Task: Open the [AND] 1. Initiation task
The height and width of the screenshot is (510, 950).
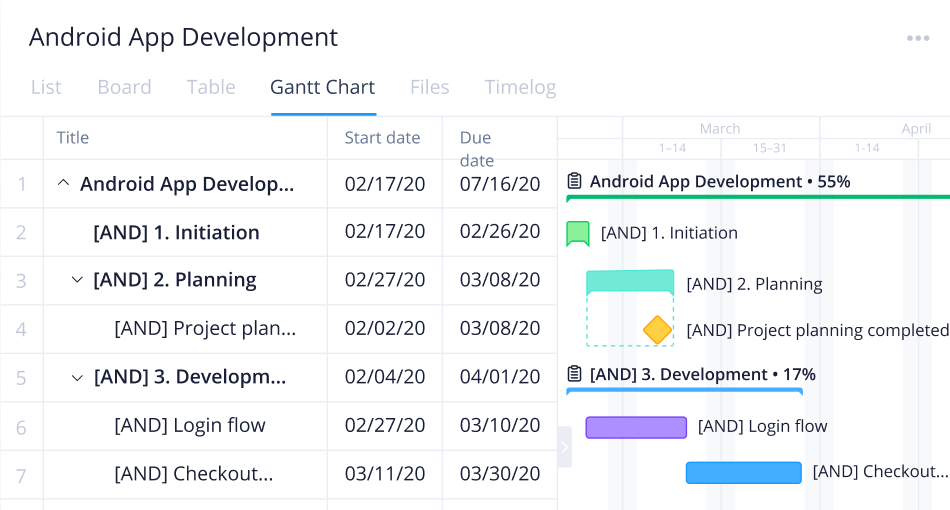Action: pyautogui.click(x=176, y=233)
